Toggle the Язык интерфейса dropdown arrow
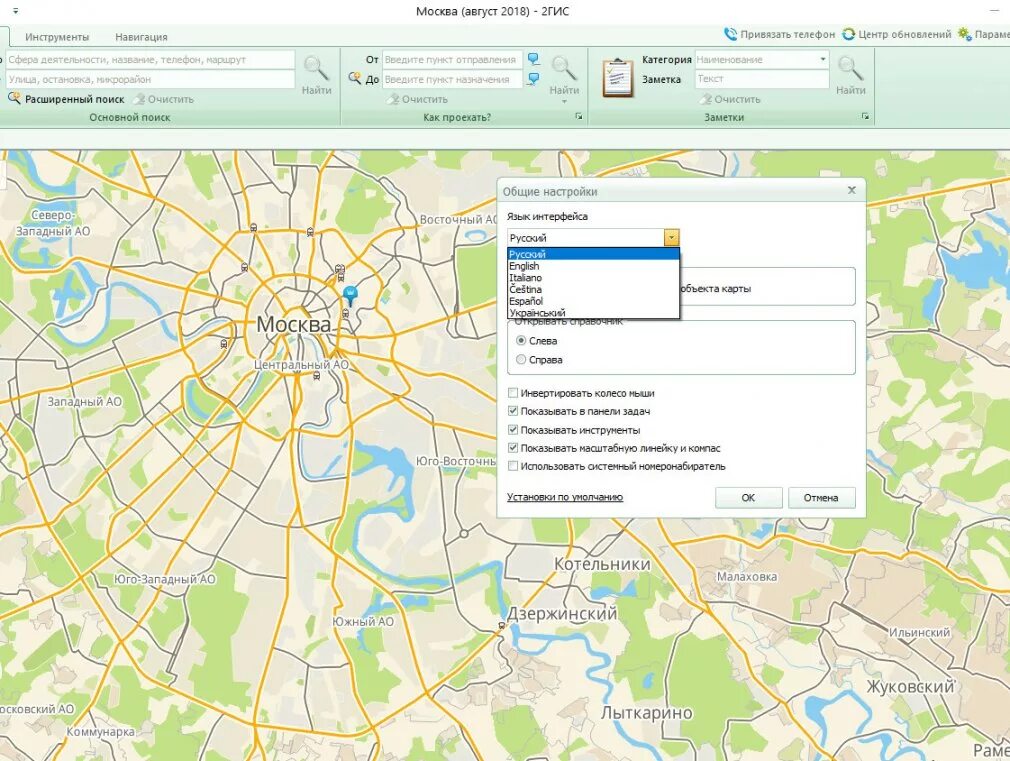The height and width of the screenshot is (761, 1010). pyautogui.click(x=671, y=238)
